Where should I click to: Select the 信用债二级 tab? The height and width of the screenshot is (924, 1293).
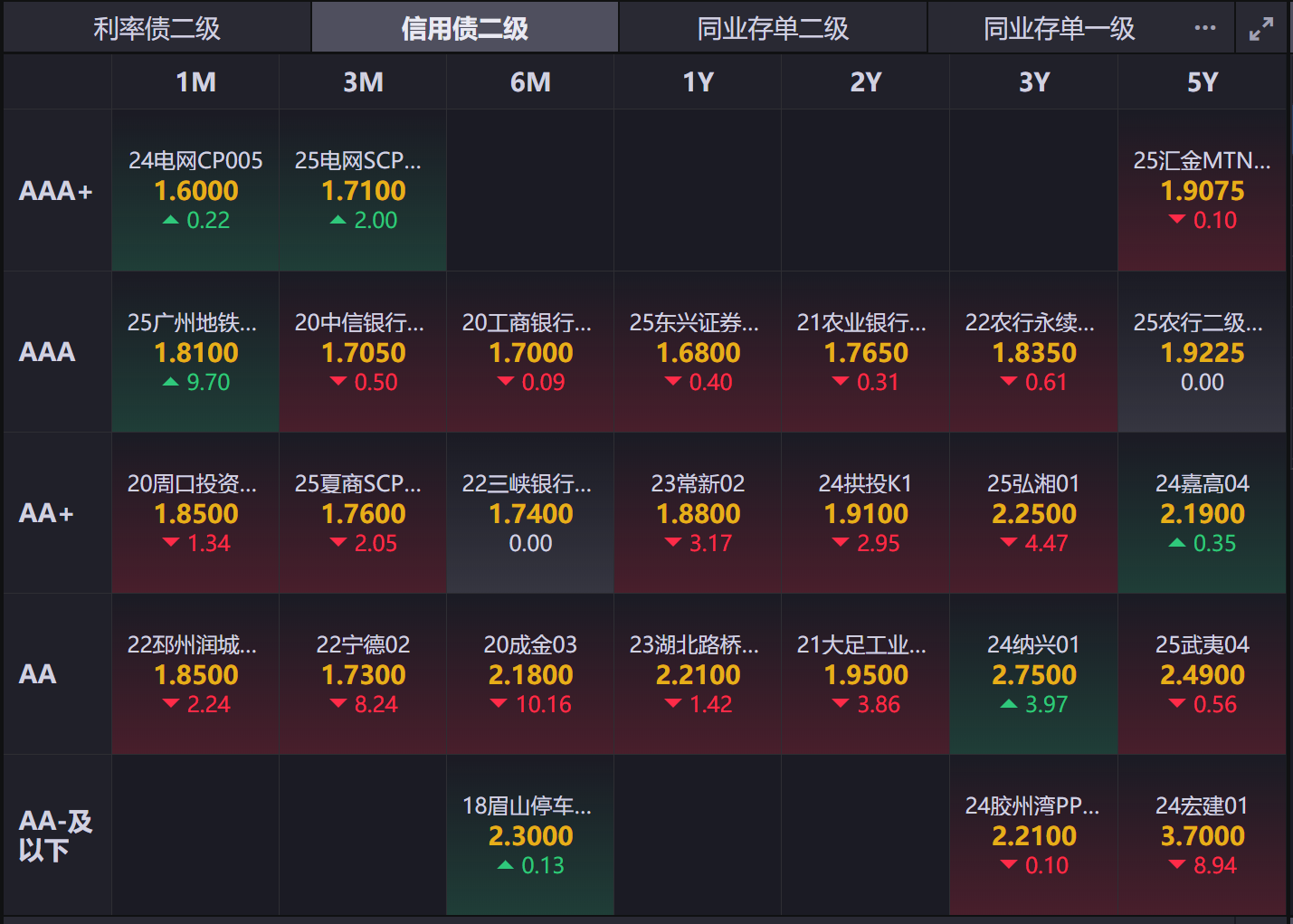click(465, 28)
